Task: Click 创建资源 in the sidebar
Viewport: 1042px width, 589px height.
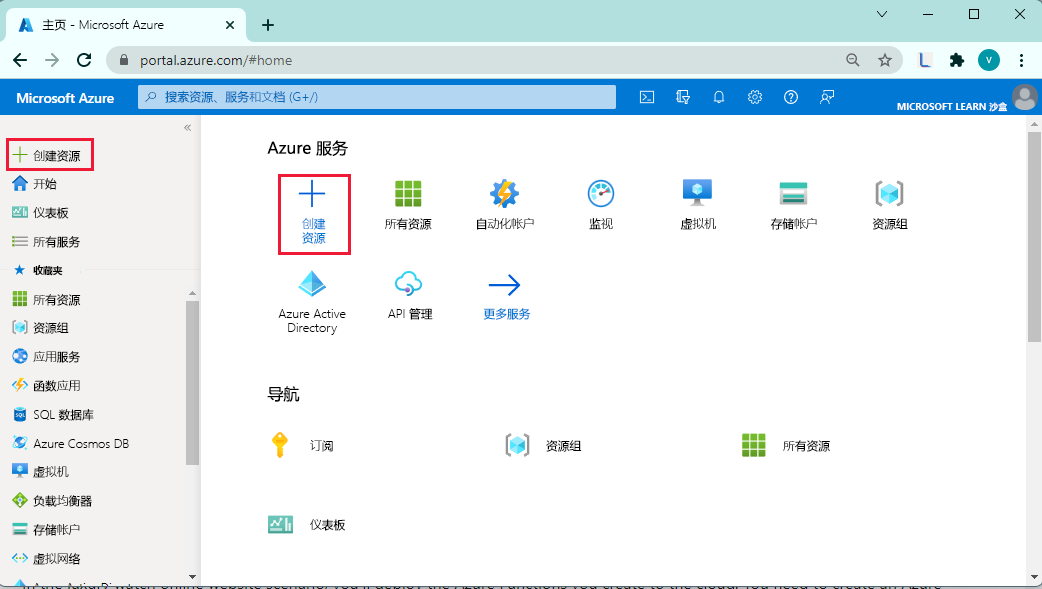Action: pyautogui.click(x=50, y=155)
